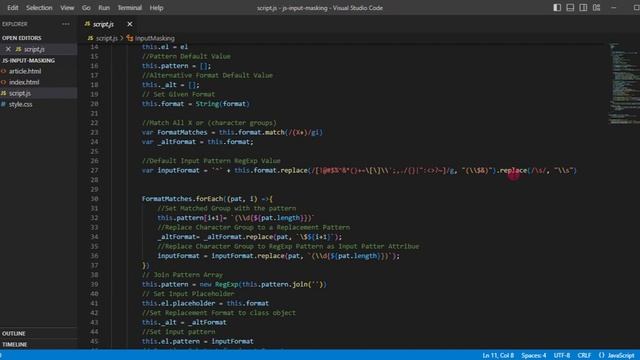Viewport: 640px width, 360px height.
Task: Minimize the Visual Studio Code window
Action: [x=613, y=8]
